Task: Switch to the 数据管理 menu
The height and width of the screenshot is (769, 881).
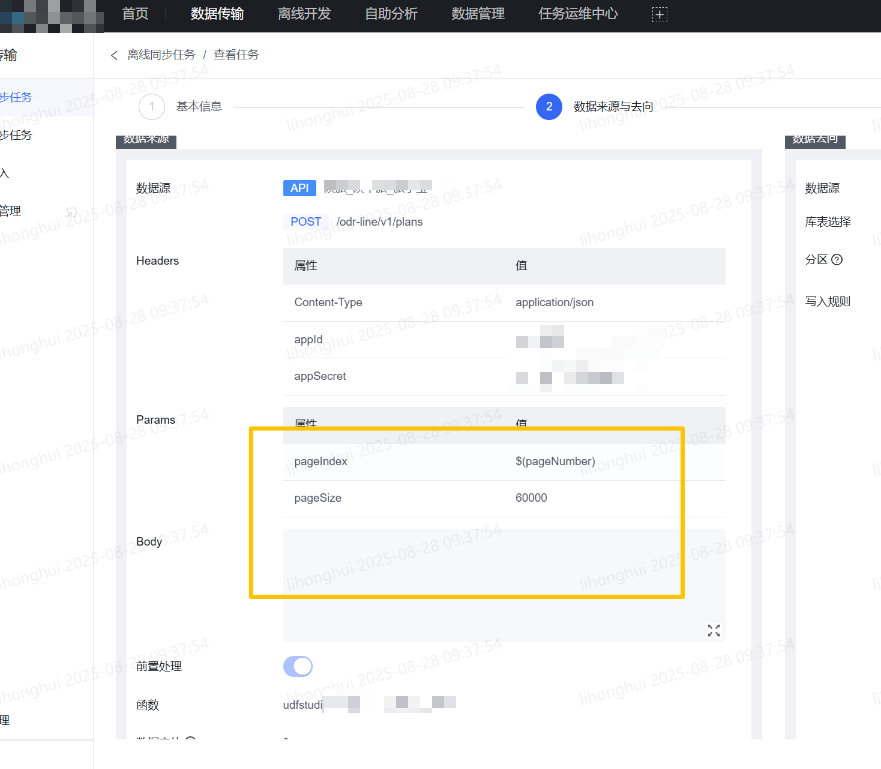Action: 478,14
